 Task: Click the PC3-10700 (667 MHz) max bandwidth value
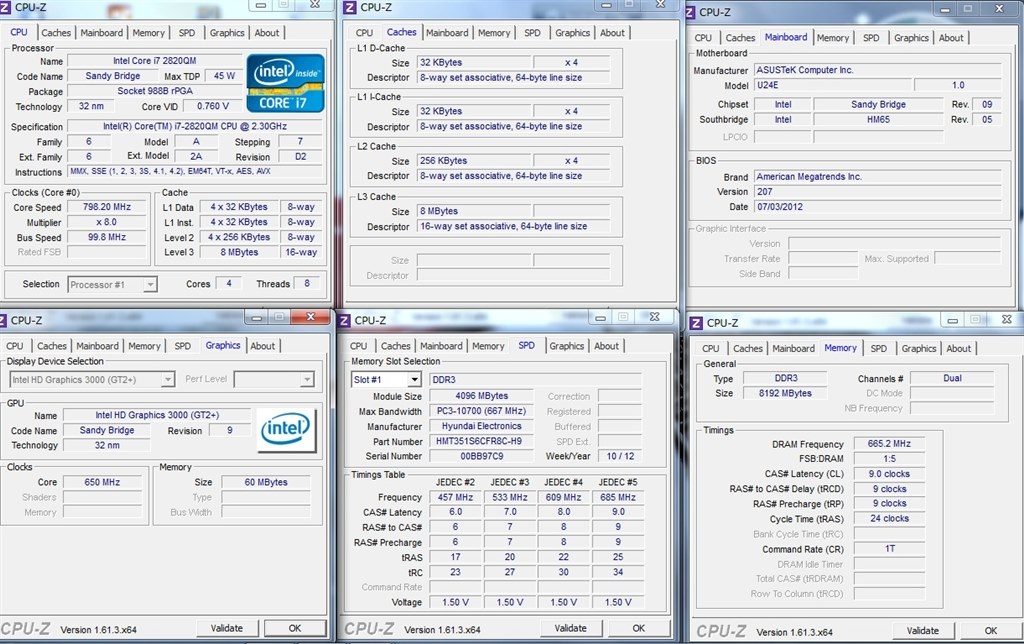pos(479,411)
